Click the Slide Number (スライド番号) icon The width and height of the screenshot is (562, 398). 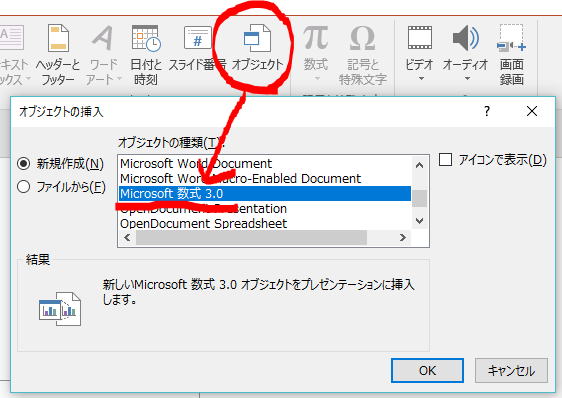[197, 38]
